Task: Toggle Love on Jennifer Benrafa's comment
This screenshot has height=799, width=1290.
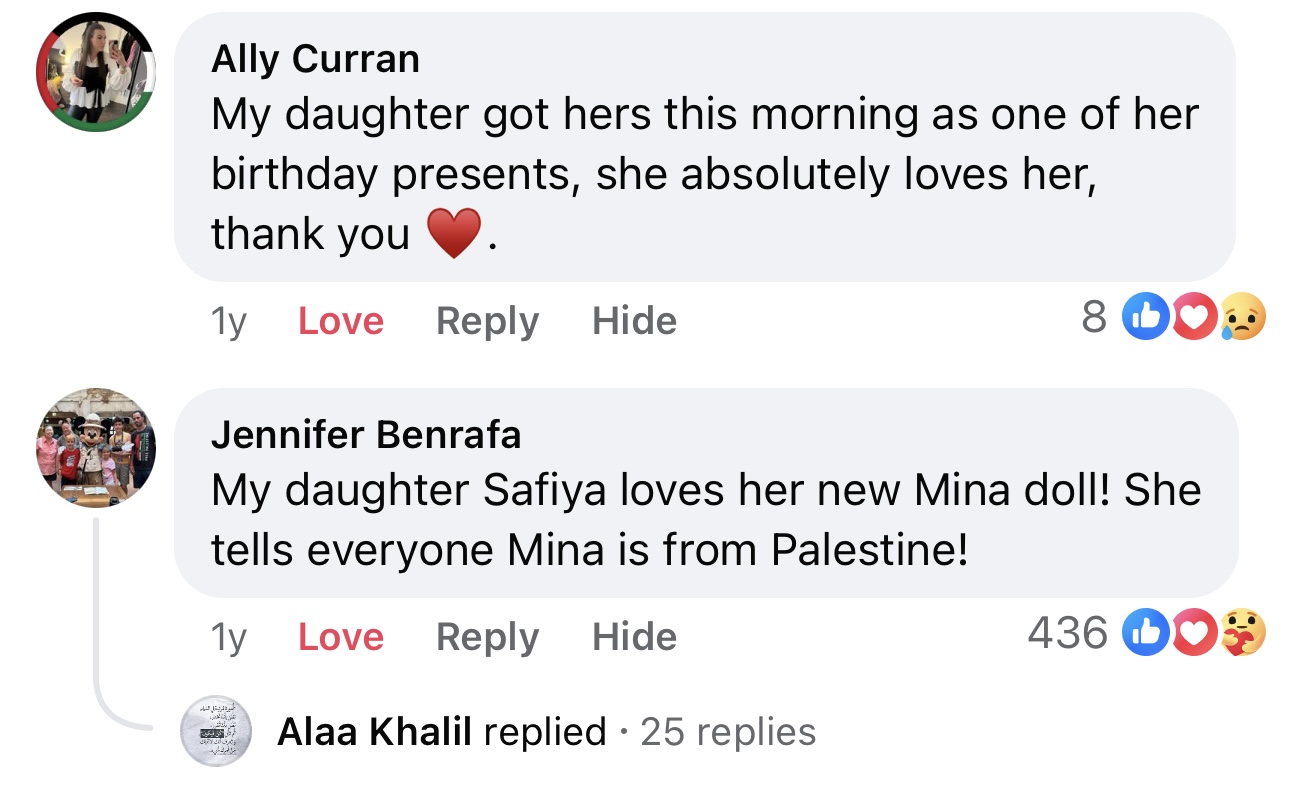Action: point(341,637)
